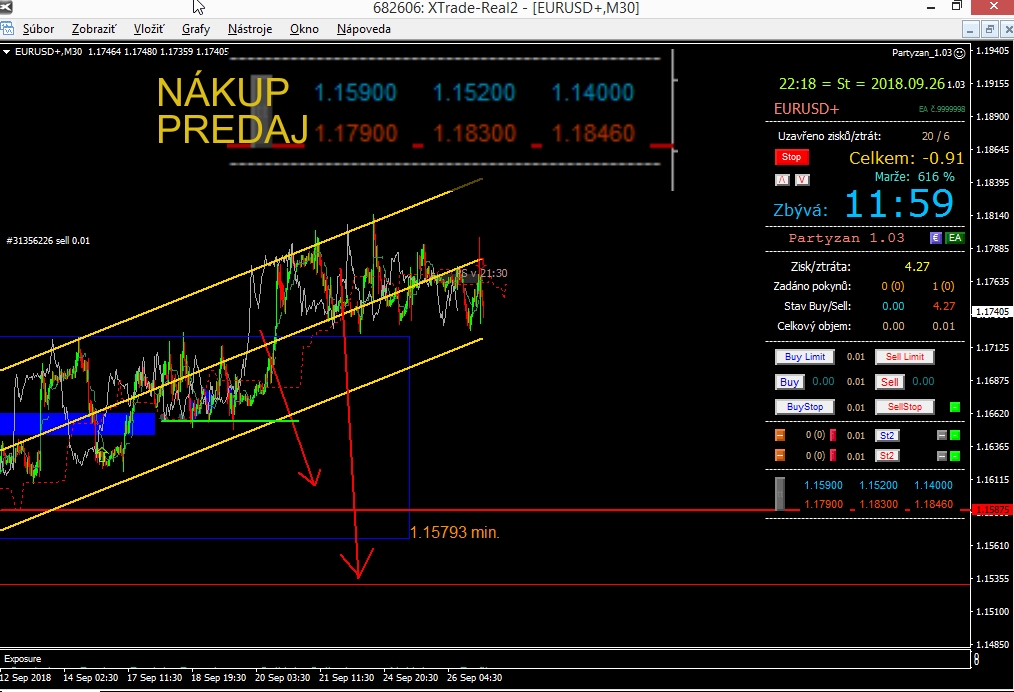This screenshot has width=1014, height=692.
Task: Click the smiley icon beside Partyzan_1.03
Action: coord(960,53)
